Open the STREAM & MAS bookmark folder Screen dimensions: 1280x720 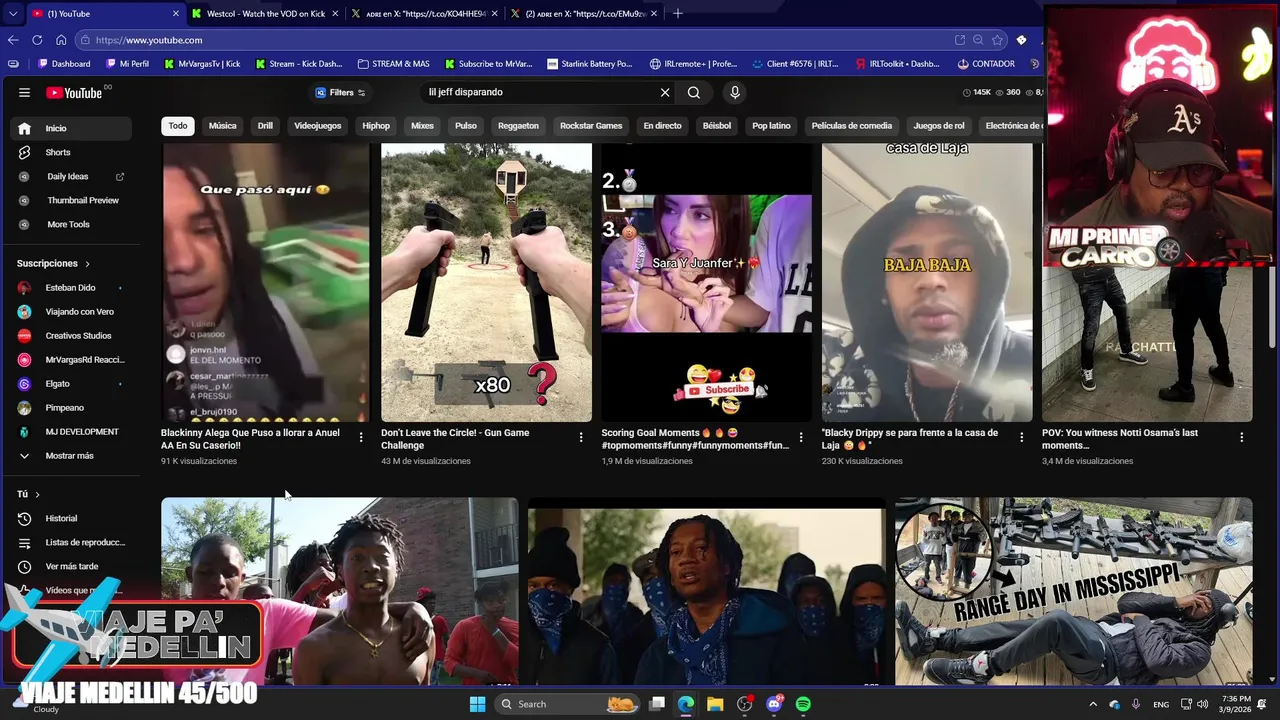[393, 64]
